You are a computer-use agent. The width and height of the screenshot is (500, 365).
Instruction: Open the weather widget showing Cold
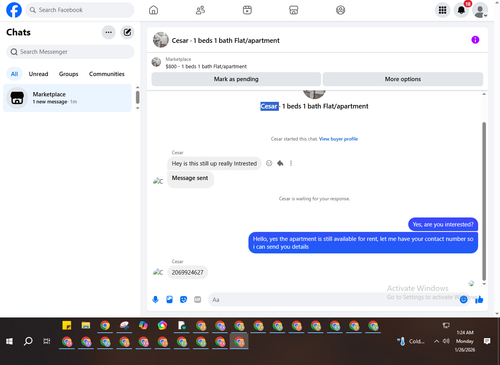(411, 341)
